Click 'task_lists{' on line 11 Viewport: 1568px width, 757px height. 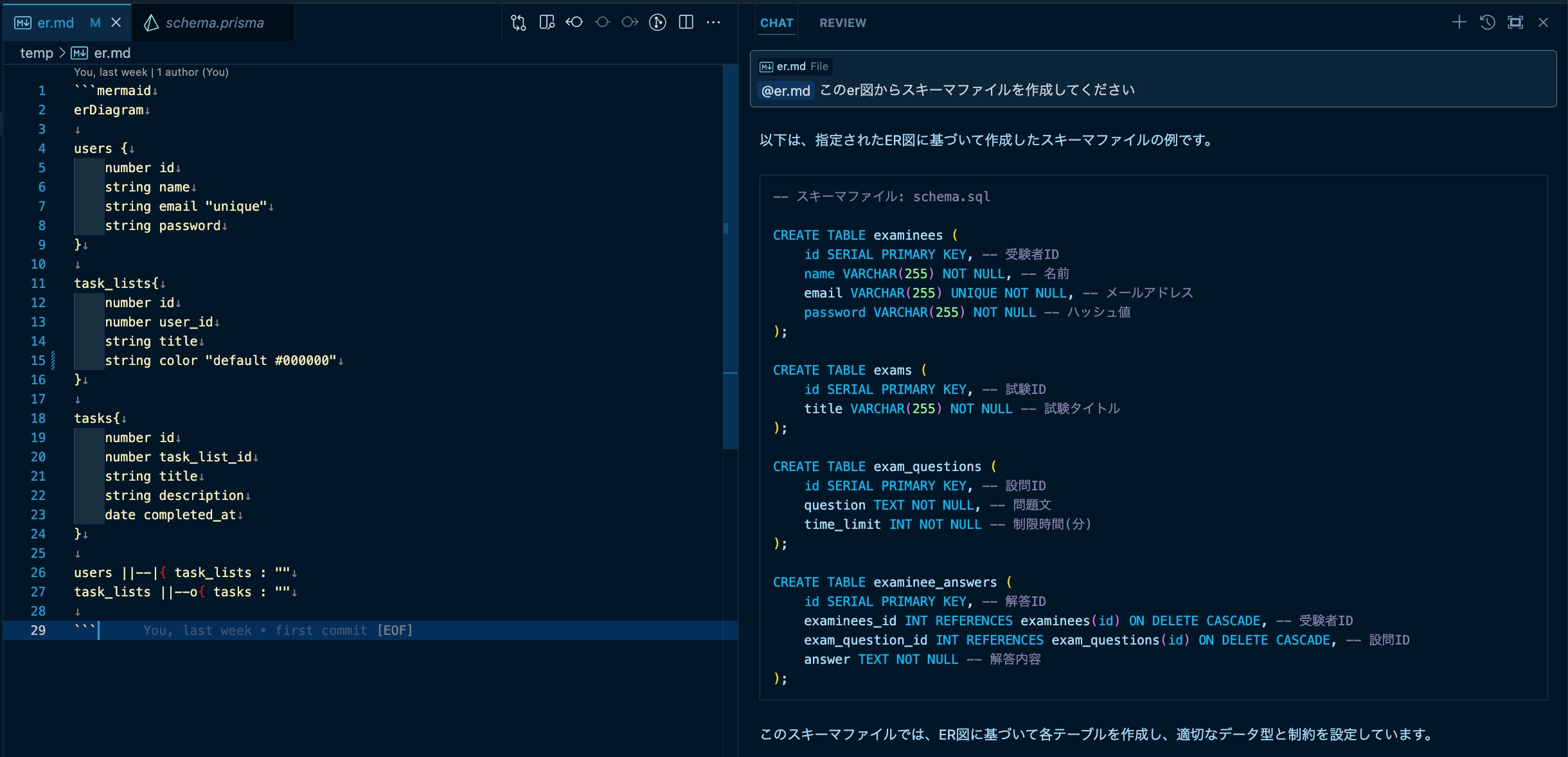[116, 283]
